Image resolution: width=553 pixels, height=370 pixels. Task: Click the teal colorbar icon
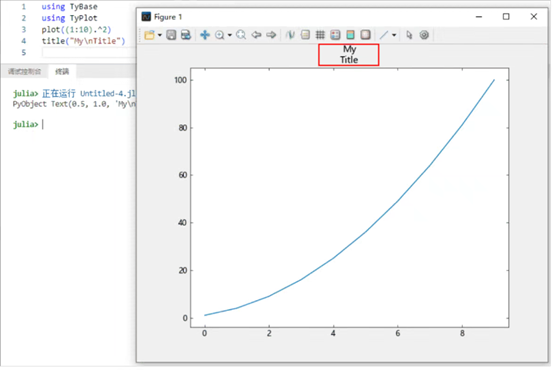point(350,35)
